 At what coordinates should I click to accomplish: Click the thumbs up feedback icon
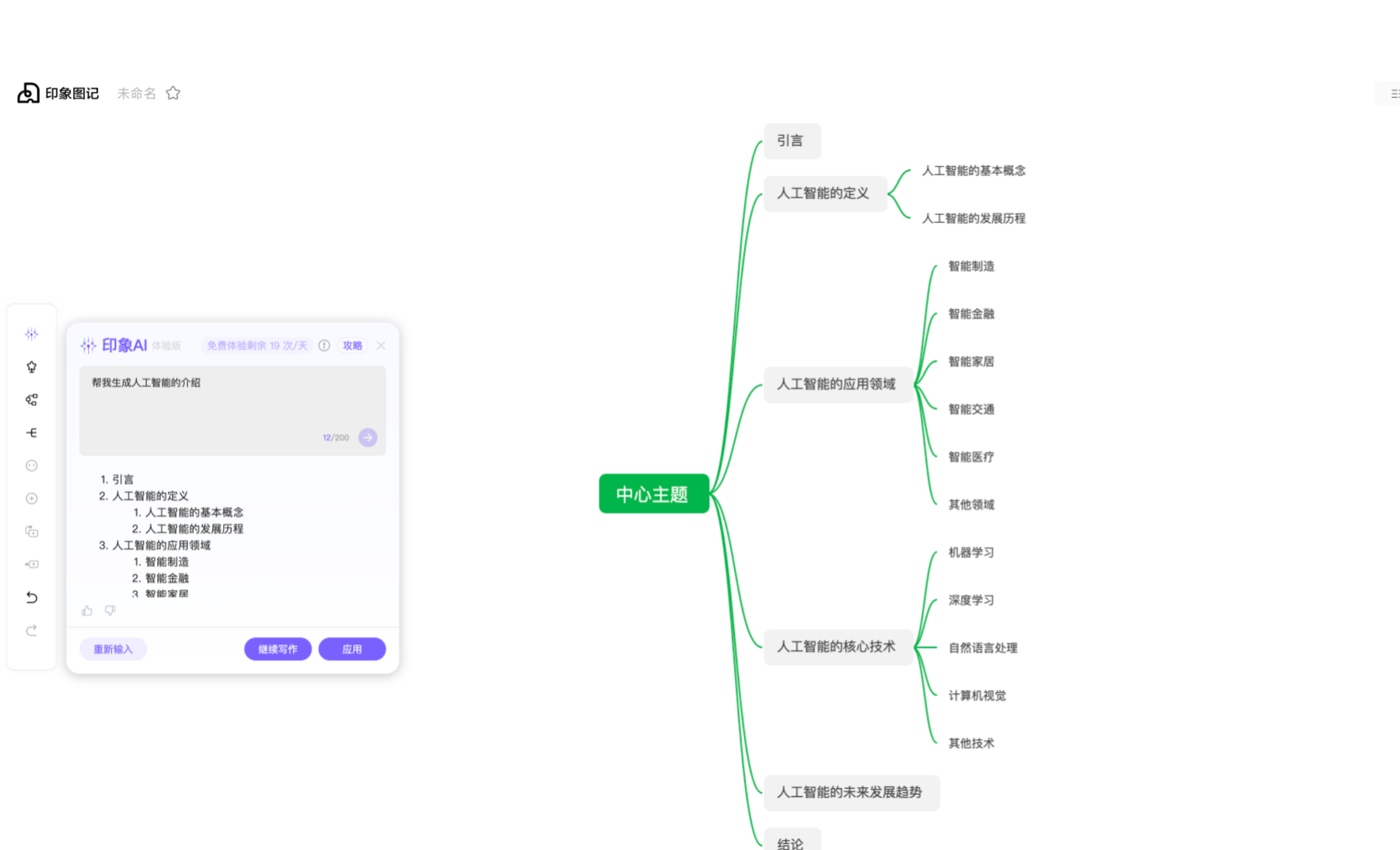click(87, 610)
